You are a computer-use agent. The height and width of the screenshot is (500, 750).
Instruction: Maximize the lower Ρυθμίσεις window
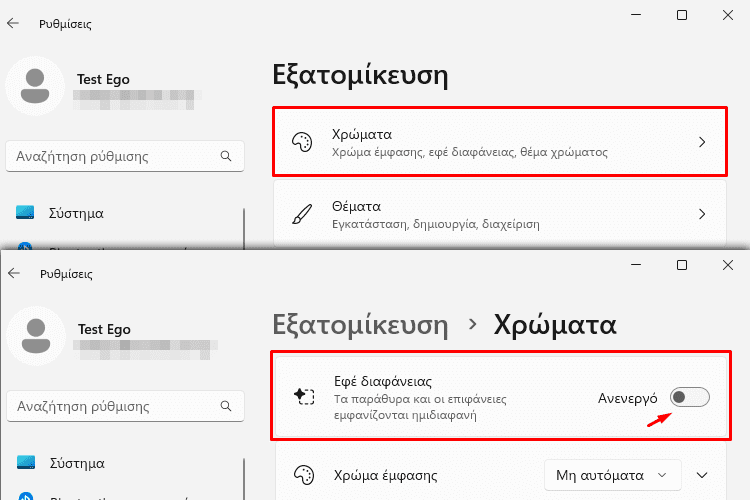pyautogui.click(x=682, y=265)
